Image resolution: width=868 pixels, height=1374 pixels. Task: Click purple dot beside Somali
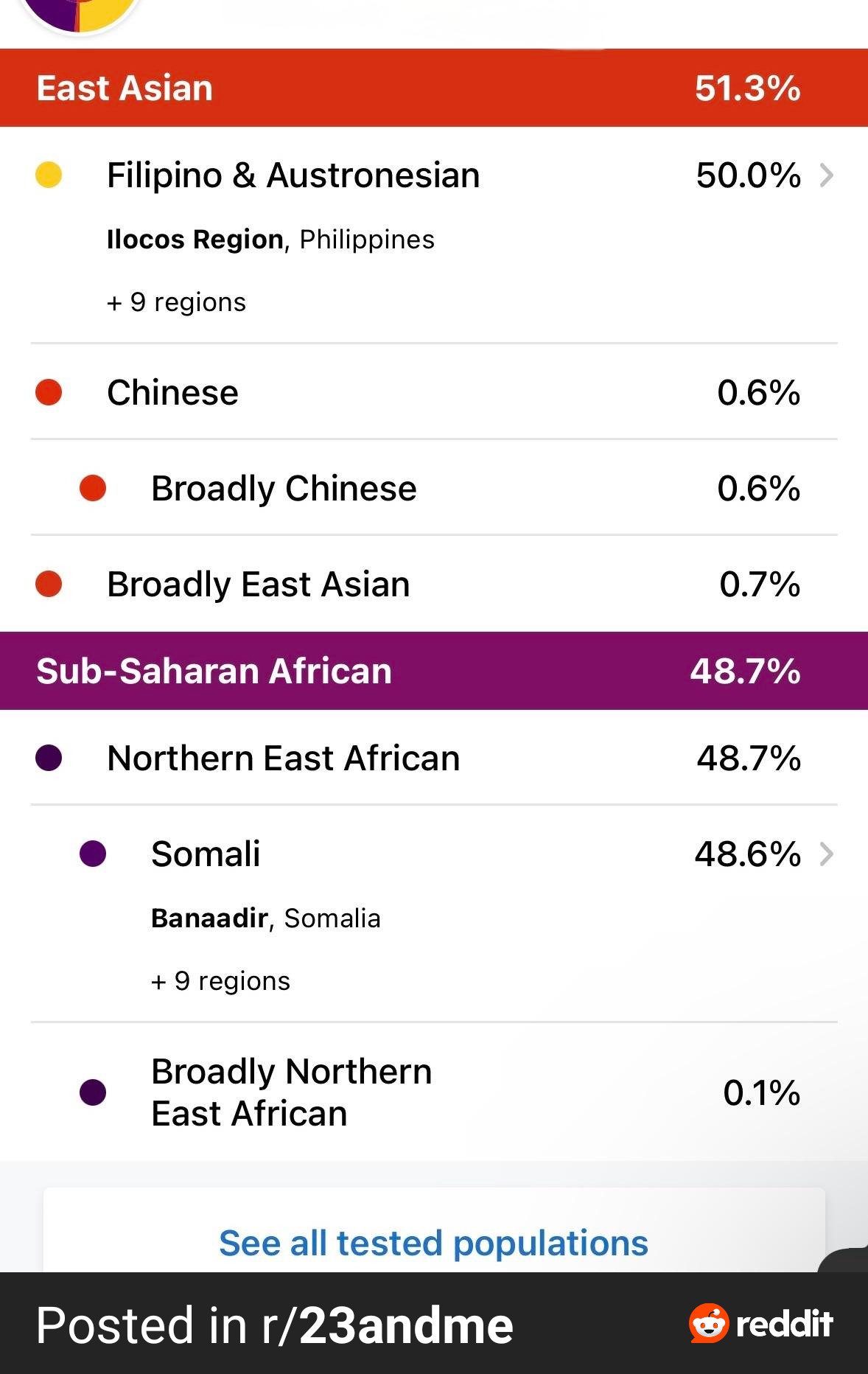coord(93,854)
